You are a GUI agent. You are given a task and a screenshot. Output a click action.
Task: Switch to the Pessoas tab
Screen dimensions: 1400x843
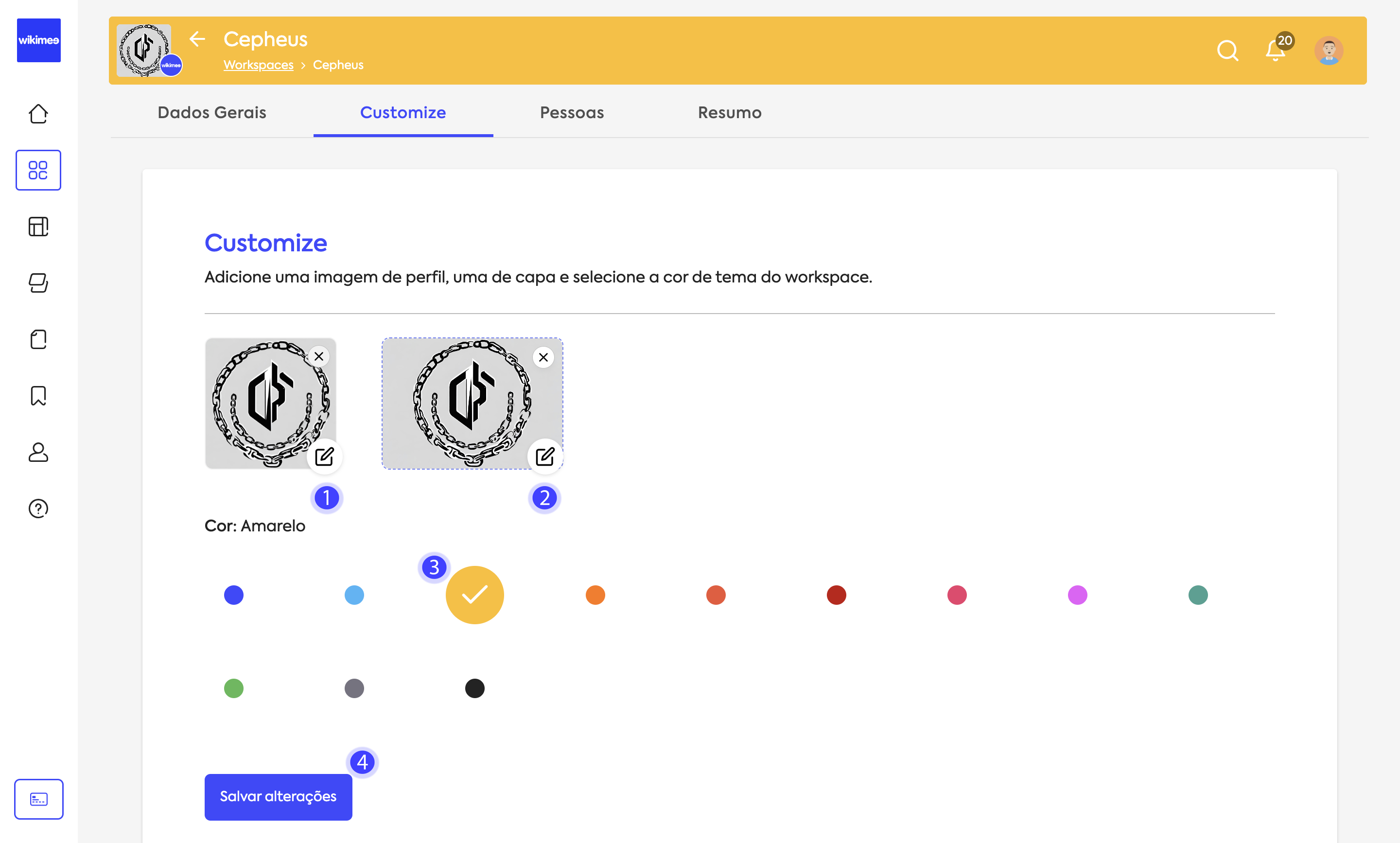click(571, 112)
